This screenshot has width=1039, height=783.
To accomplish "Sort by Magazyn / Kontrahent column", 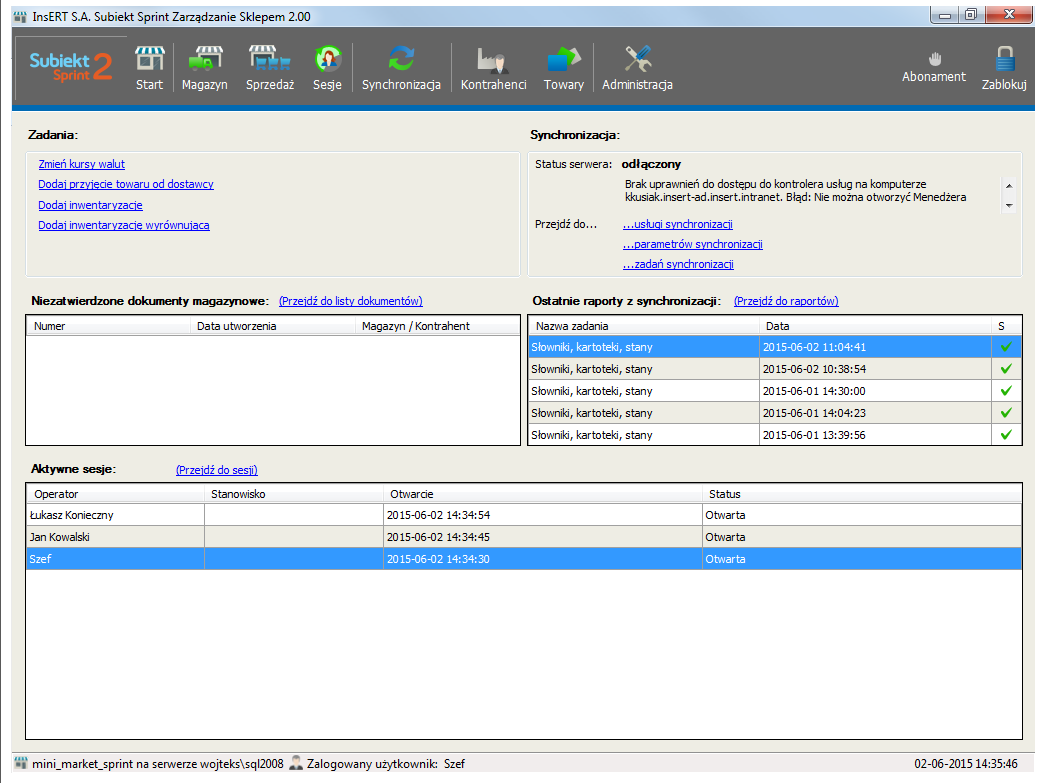I will [437, 326].
